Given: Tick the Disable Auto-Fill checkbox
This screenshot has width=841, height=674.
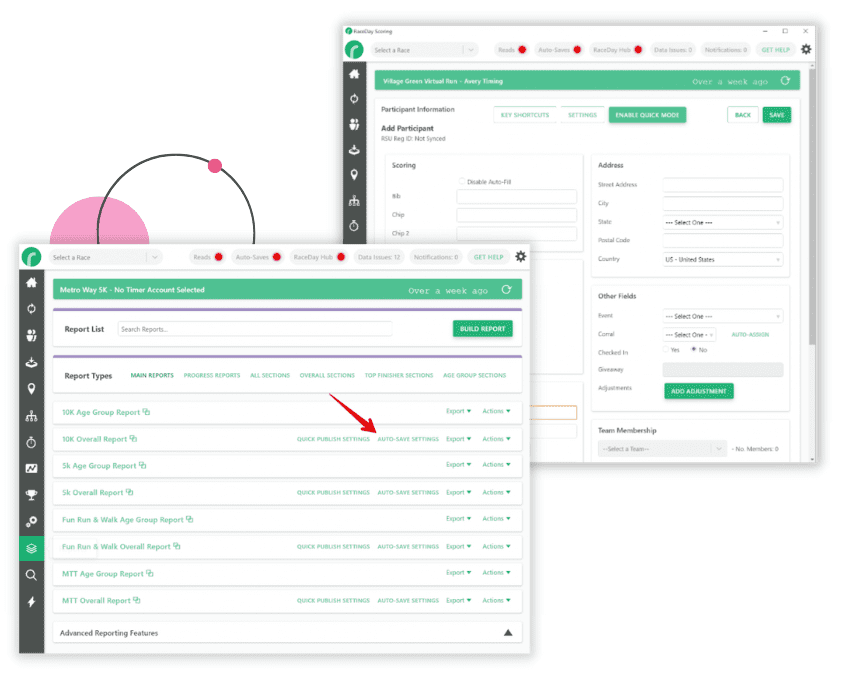Looking at the screenshot, I should 462,181.
